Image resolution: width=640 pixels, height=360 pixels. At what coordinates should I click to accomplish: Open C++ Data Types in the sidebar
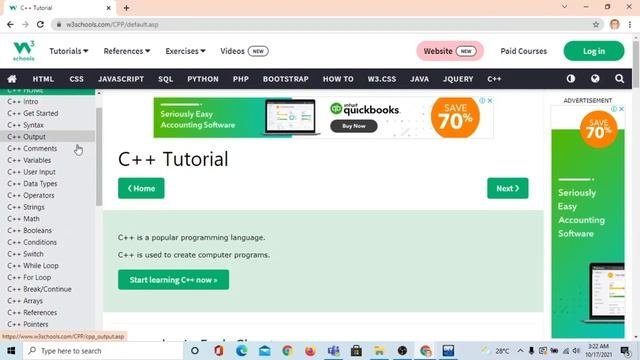(x=47, y=184)
